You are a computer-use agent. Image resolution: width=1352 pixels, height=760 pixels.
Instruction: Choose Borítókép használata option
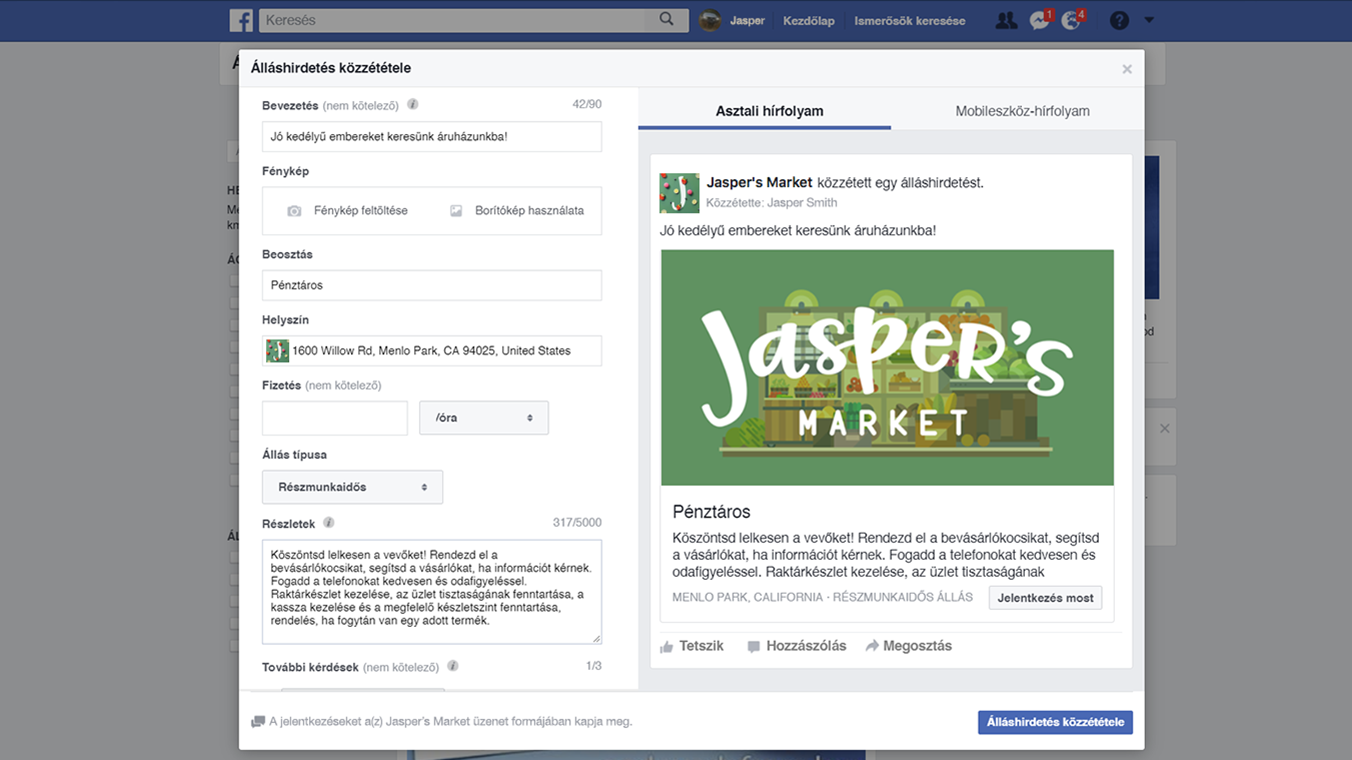517,211
